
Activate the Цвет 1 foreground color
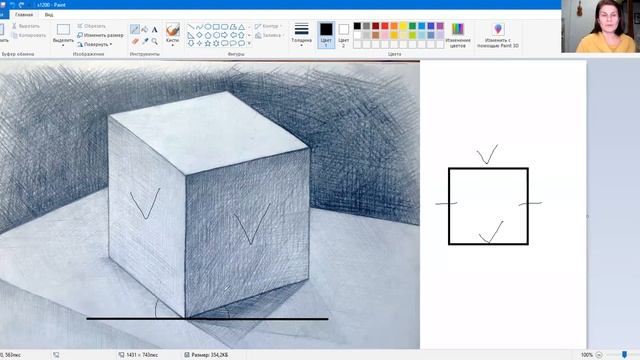click(x=326, y=35)
